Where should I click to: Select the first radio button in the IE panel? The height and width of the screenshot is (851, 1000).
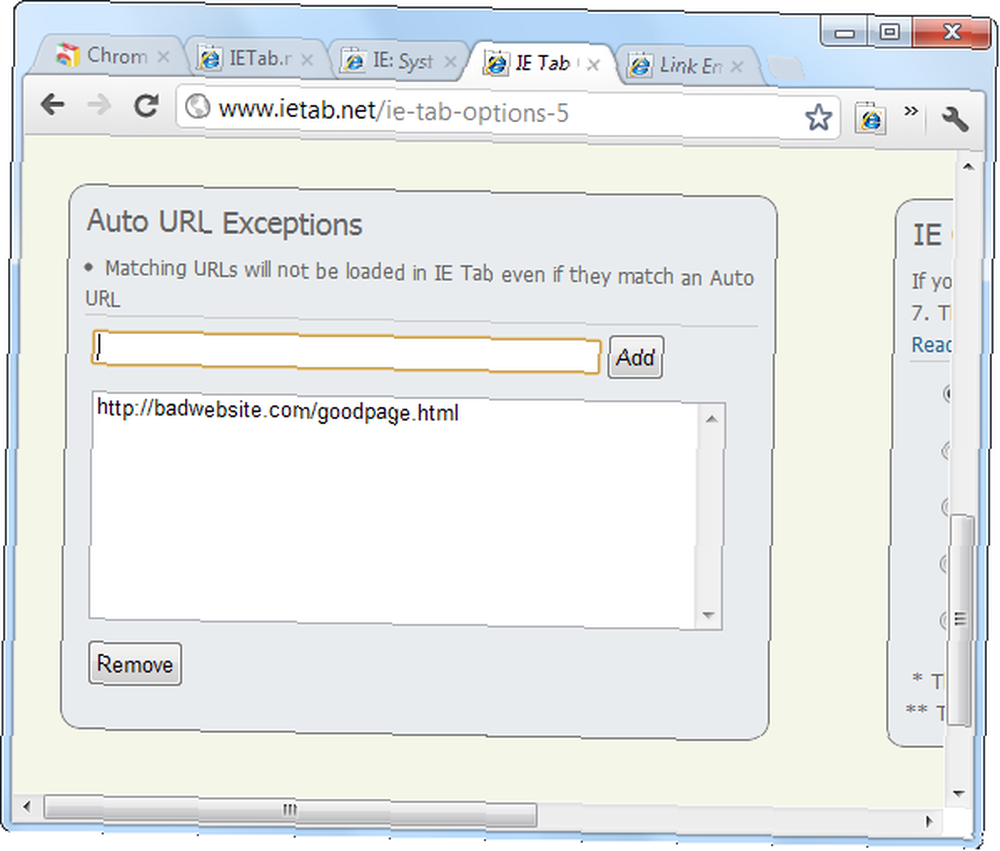[x=948, y=394]
